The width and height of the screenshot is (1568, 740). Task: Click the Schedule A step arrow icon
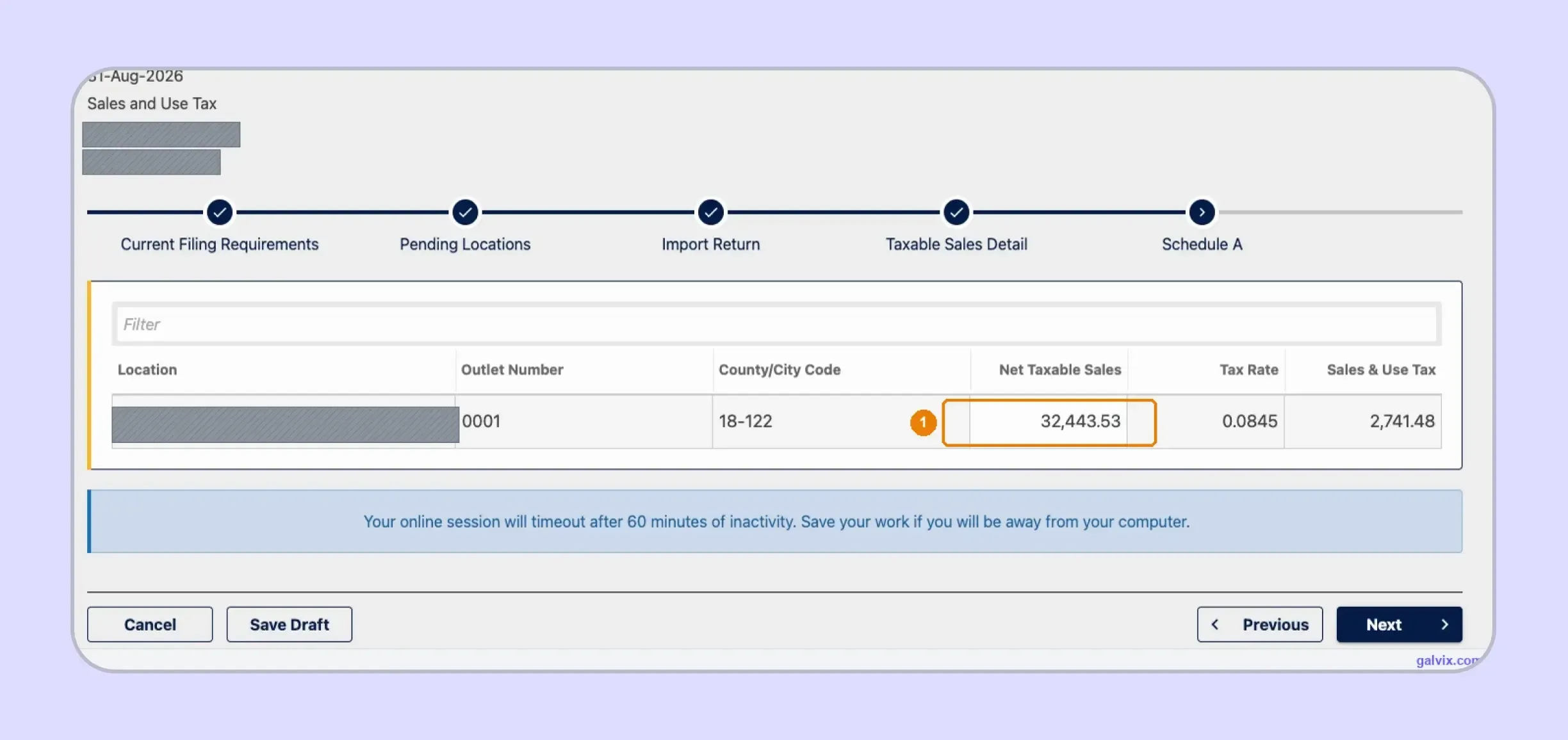point(1202,212)
